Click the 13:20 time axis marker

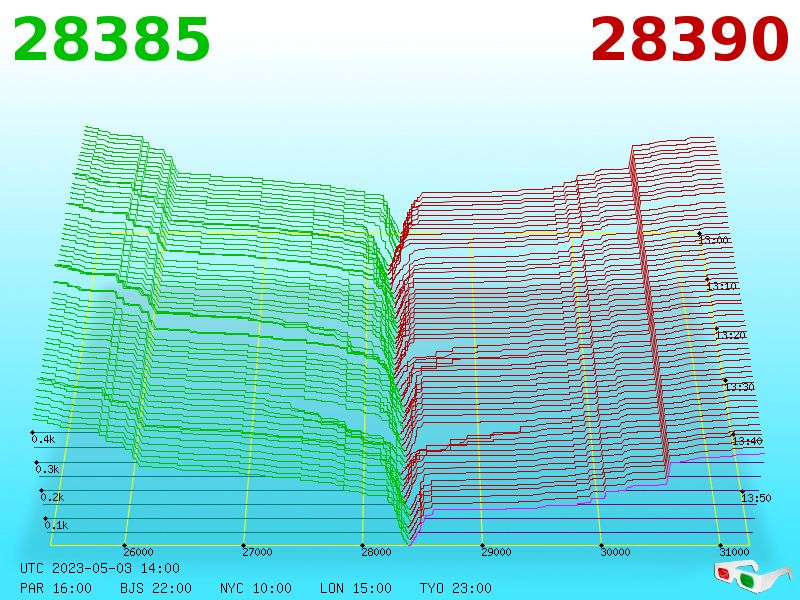(731, 335)
